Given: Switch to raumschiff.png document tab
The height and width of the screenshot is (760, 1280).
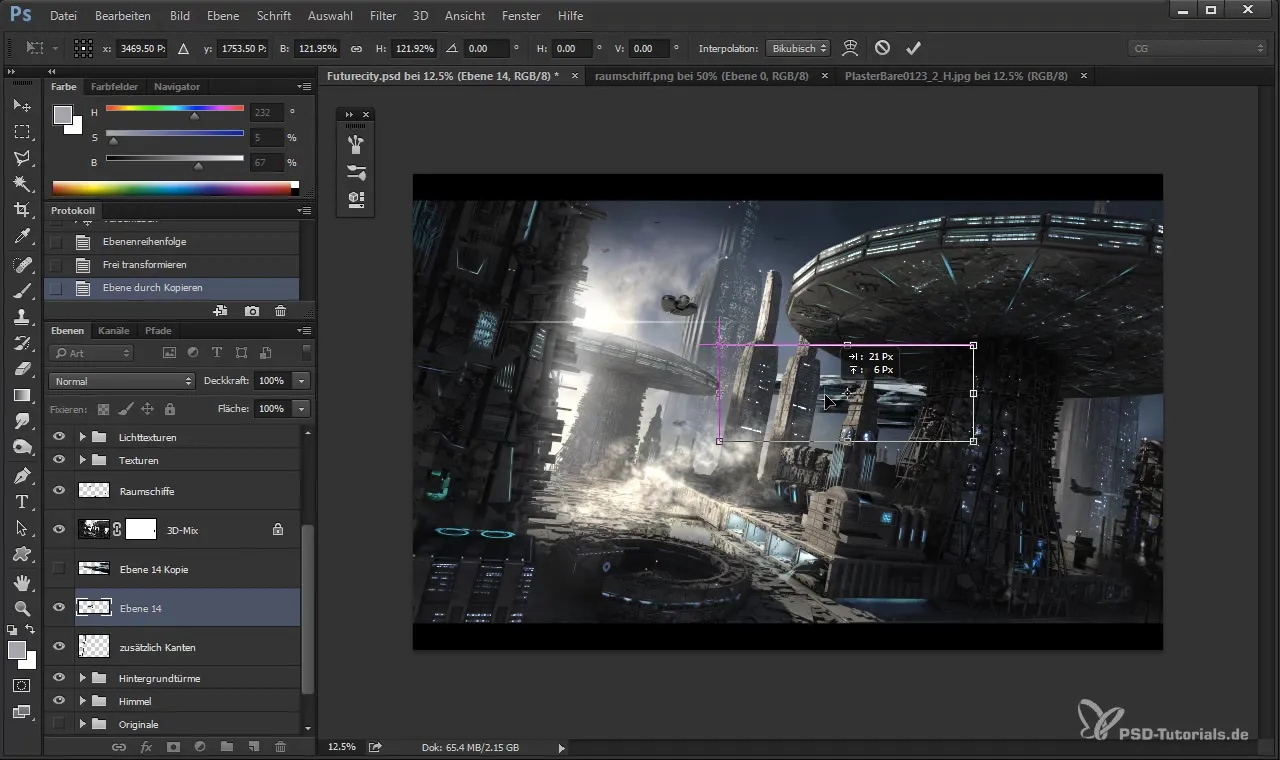Looking at the screenshot, I should click(x=702, y=76).
